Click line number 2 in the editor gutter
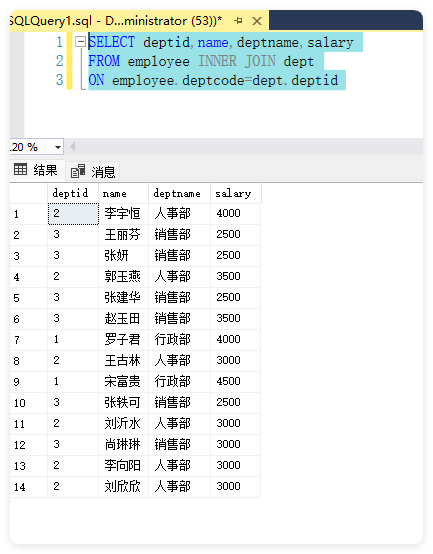This screenshot has width=433, height=554. tap(59, 61)
